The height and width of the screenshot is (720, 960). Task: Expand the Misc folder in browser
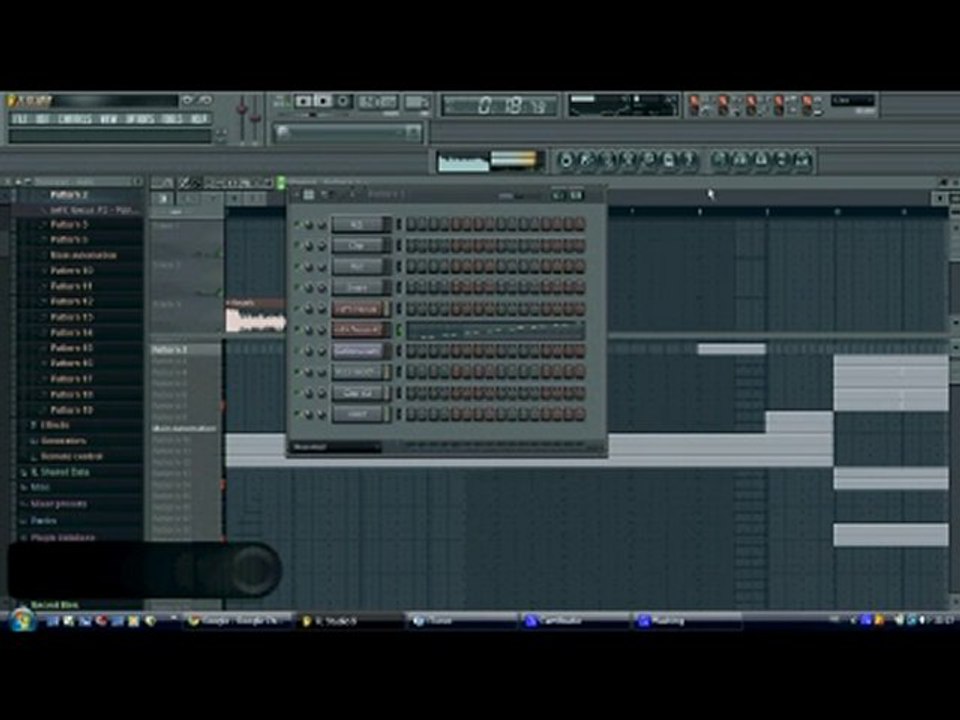click(39, 487)
